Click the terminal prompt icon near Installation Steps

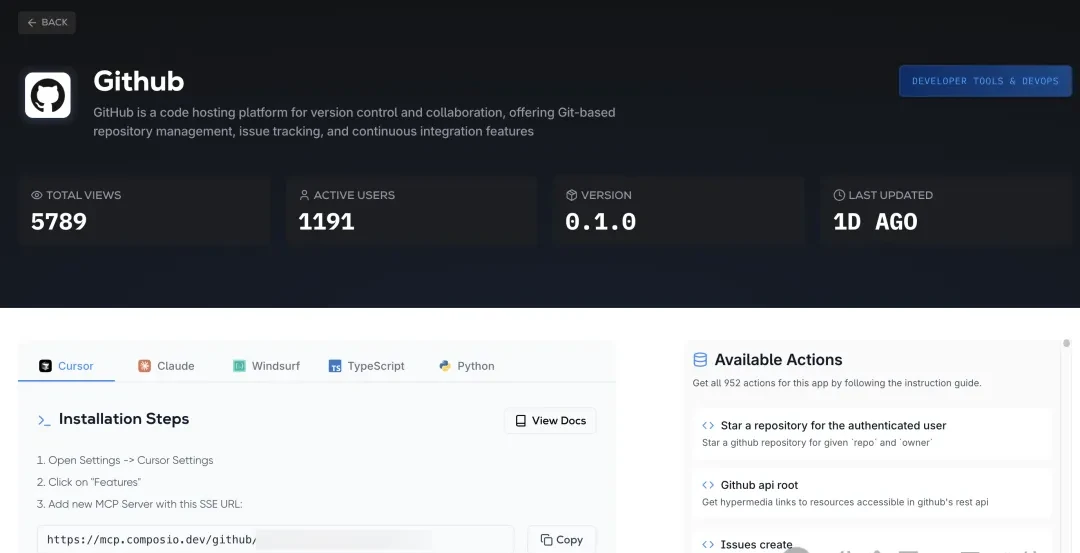[x=44, y=420]
